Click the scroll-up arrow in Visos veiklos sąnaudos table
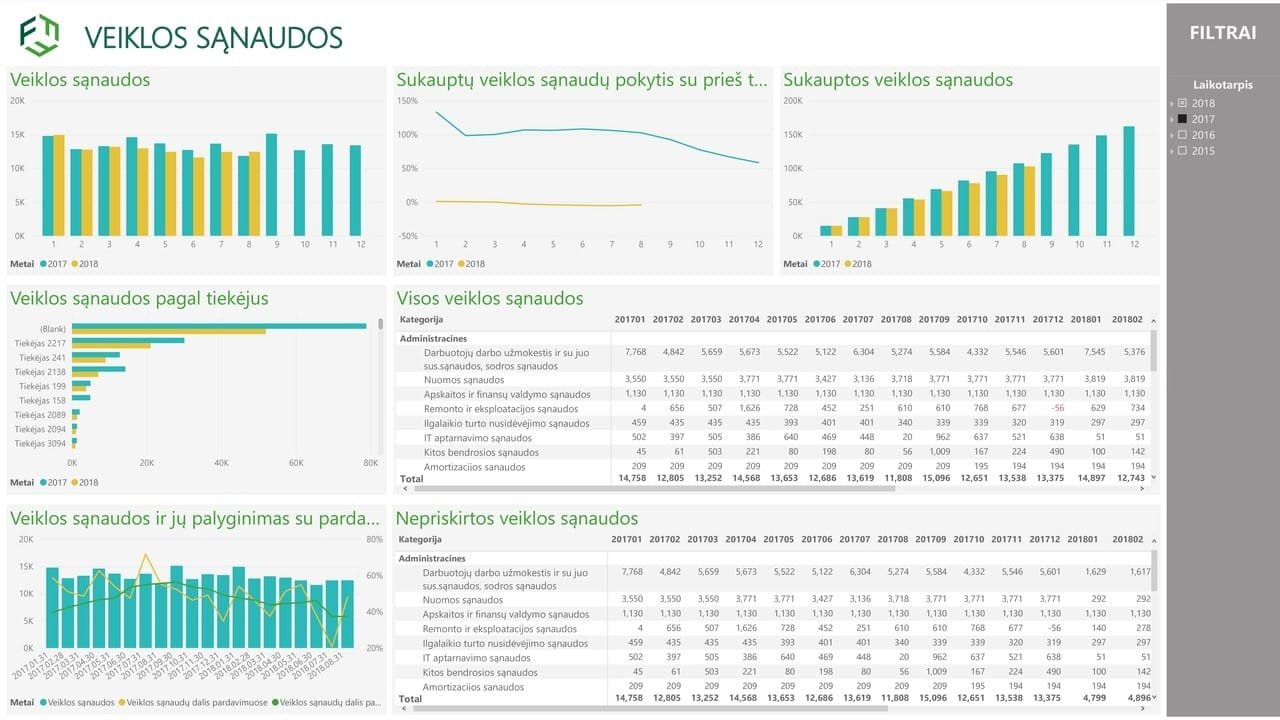1280x720 pixels. pos(1154,322)
